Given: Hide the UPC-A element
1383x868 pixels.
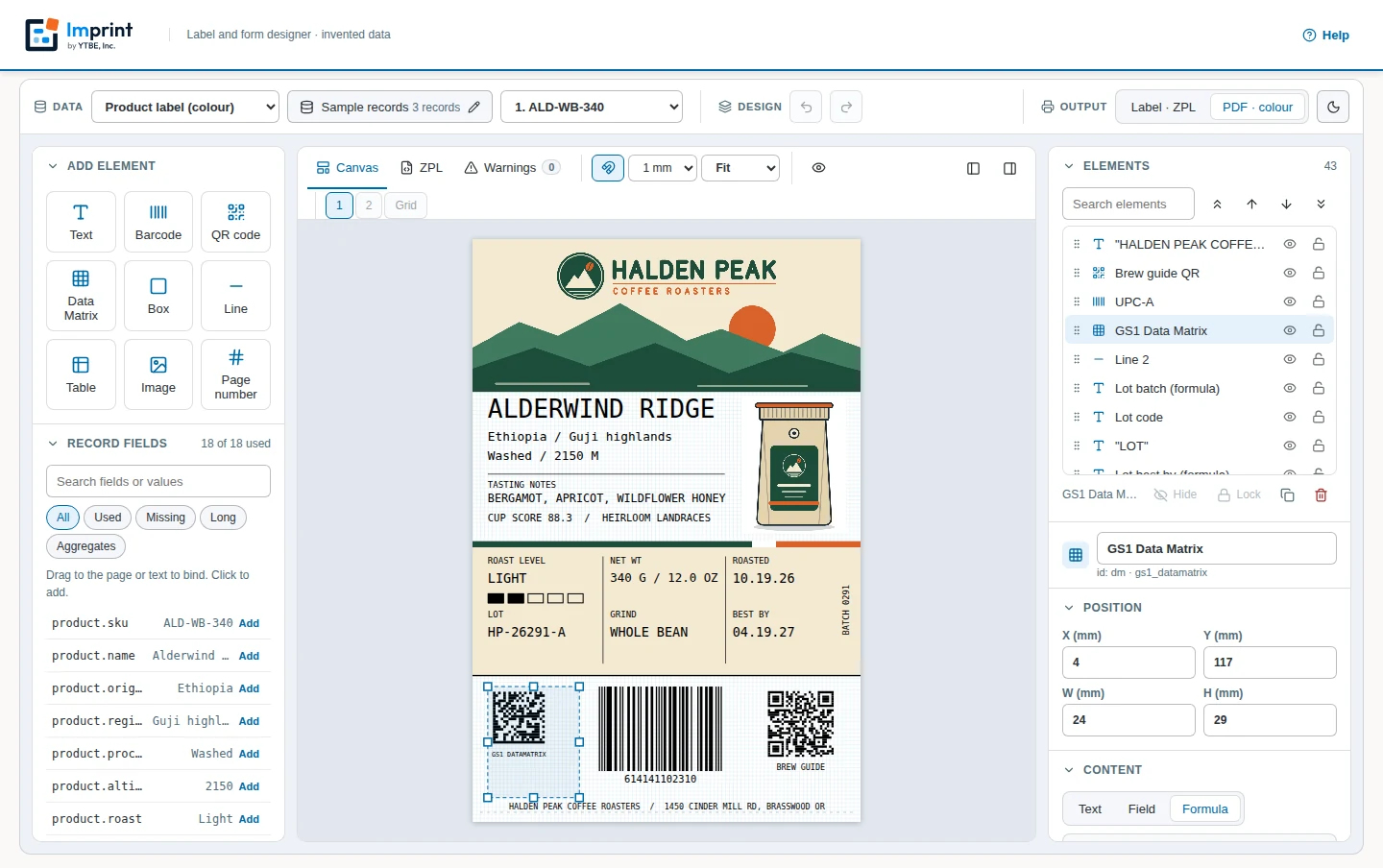Looking at the screenshot, I should (x=1290, y=301).
